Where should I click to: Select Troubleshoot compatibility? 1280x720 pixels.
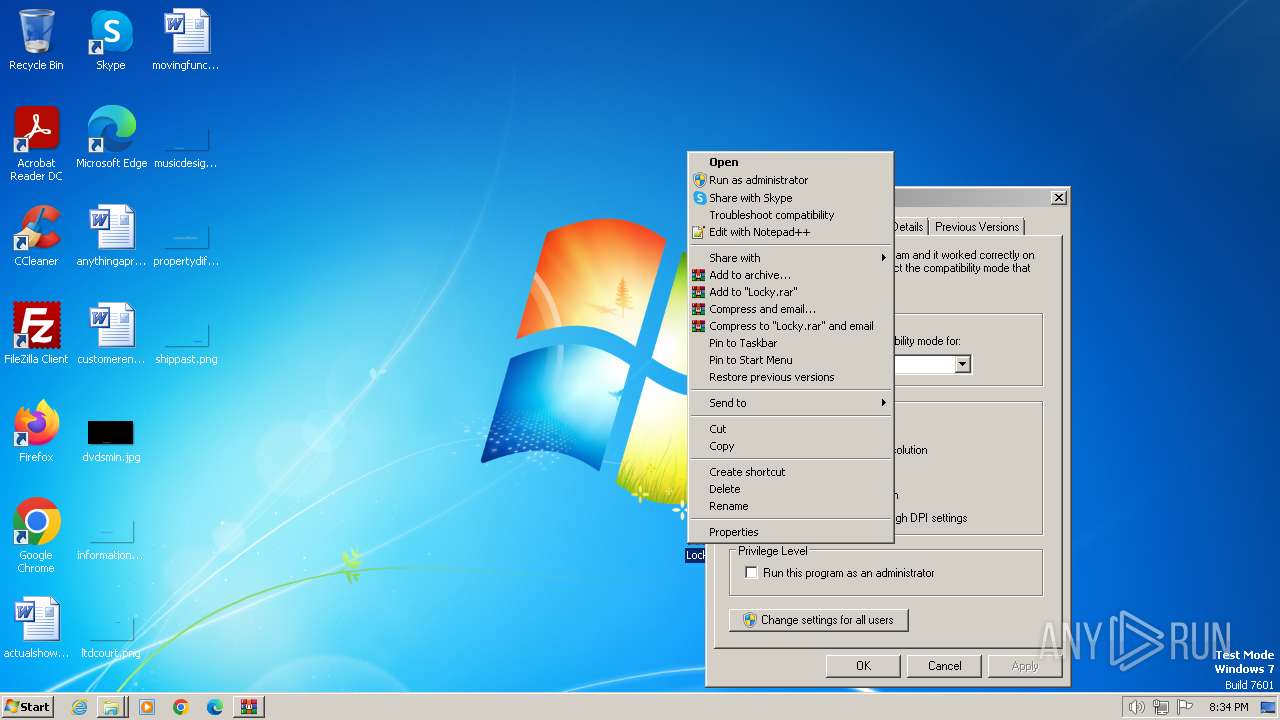click(x=790, y=215)
